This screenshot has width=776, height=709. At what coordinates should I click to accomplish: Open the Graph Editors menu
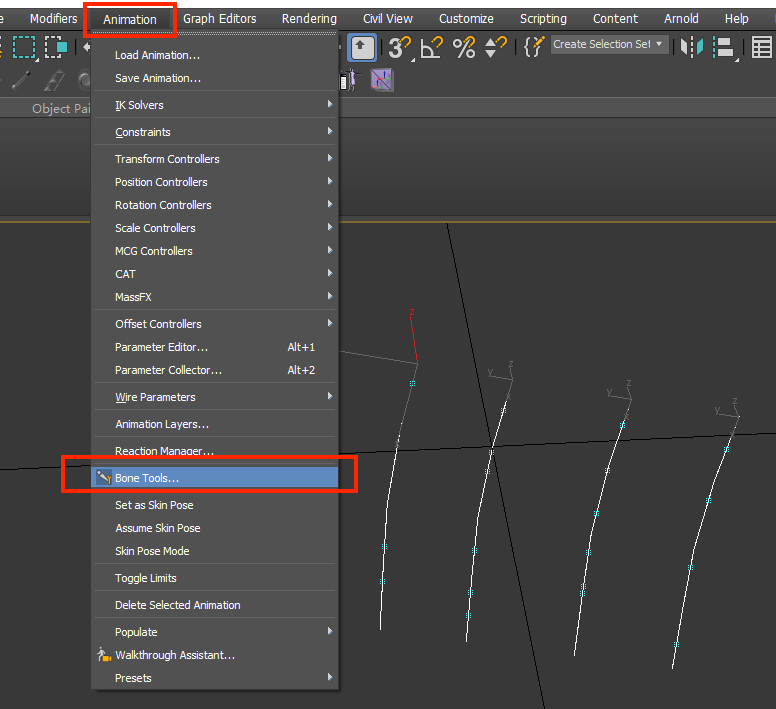220,19
